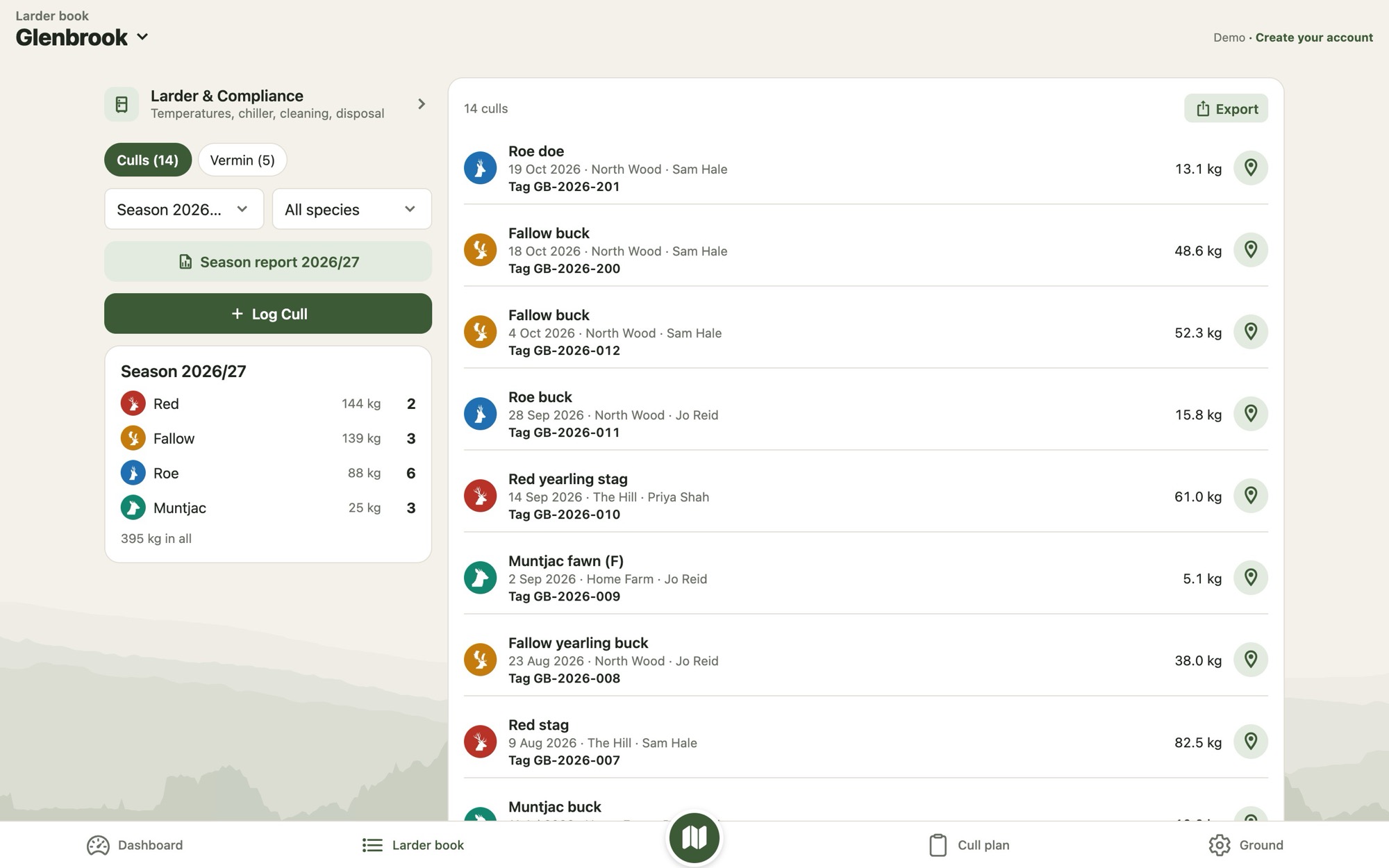The image size is (1389, 868).
Task: Show location of Fallow yearling buck
Action: (1250, 660)
